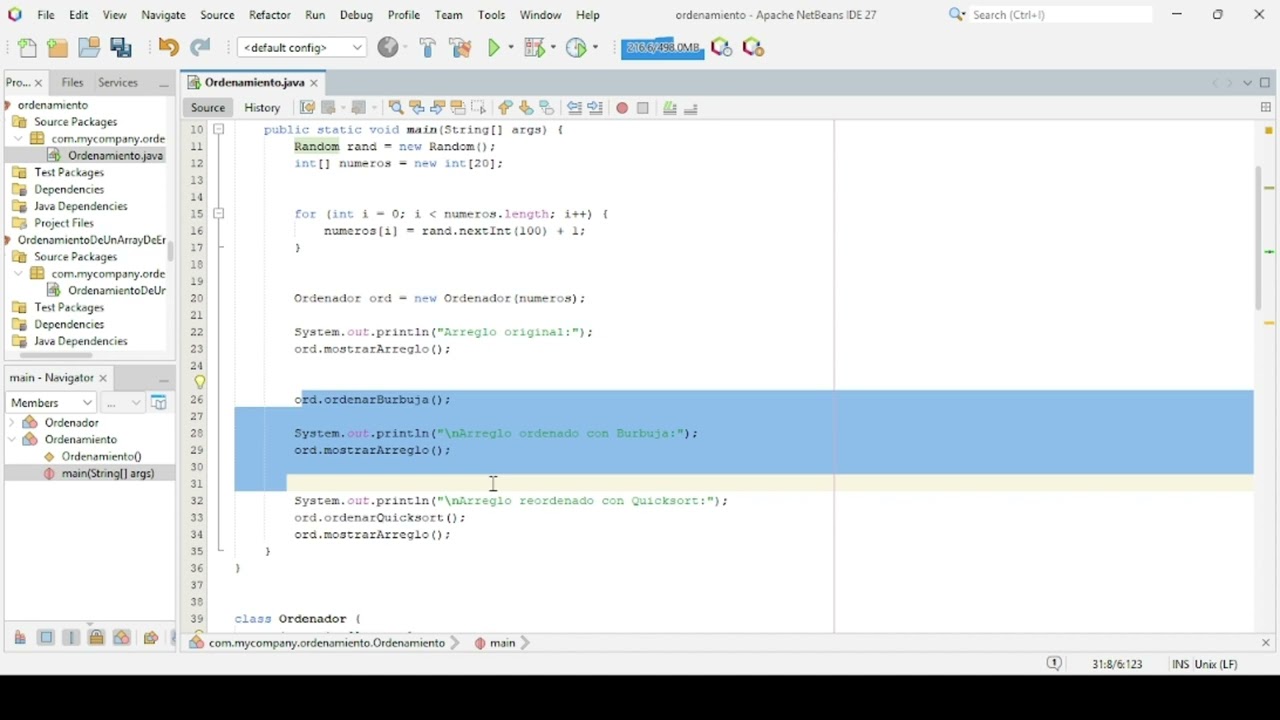Collapse com.mycompany.orde package under ordenamiento
Viewport: 1280px width, 720px height.
(x=18, y=139)
